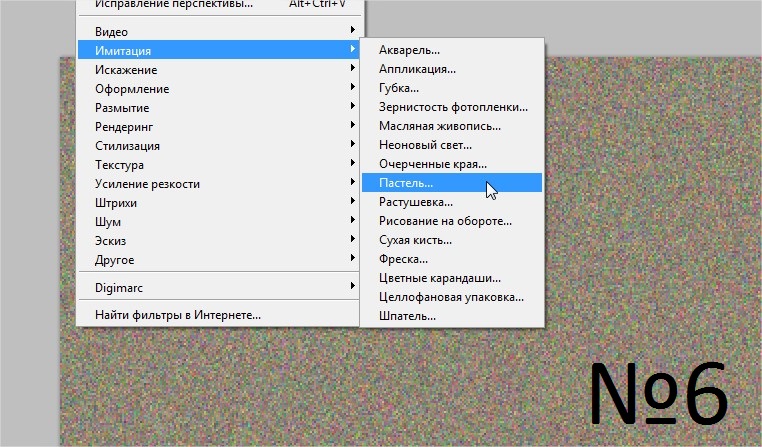Image resolution: width=762 pixels, height=447 pixels.
Task: Choose the Губка filter
Action: coord(452,87)
